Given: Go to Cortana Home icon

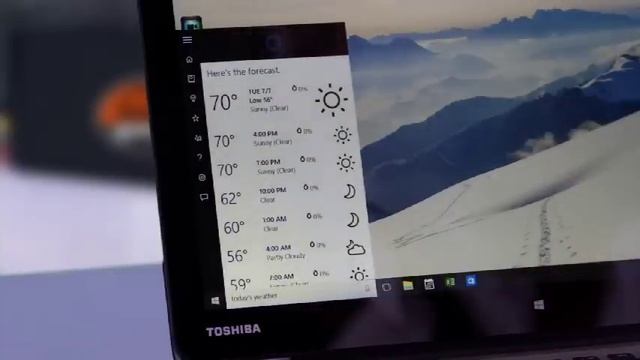Looking at the screenshot, I should [189, 60].
